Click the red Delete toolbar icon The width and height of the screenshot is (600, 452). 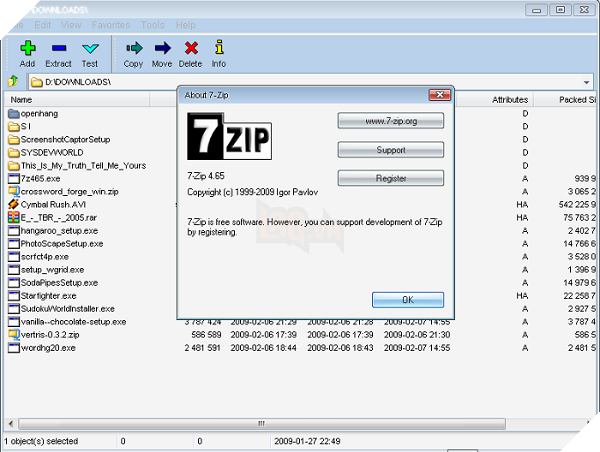(x=191, y=48)
